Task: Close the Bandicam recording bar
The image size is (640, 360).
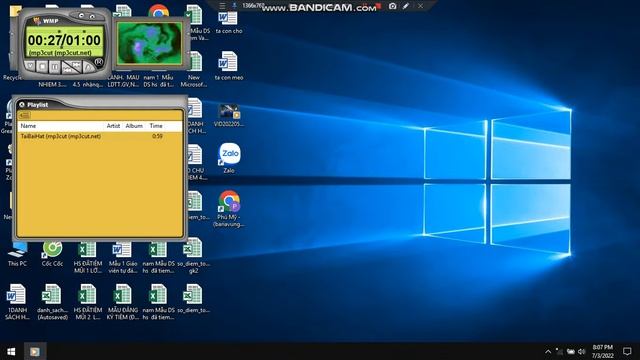Action: coord(420,6)
